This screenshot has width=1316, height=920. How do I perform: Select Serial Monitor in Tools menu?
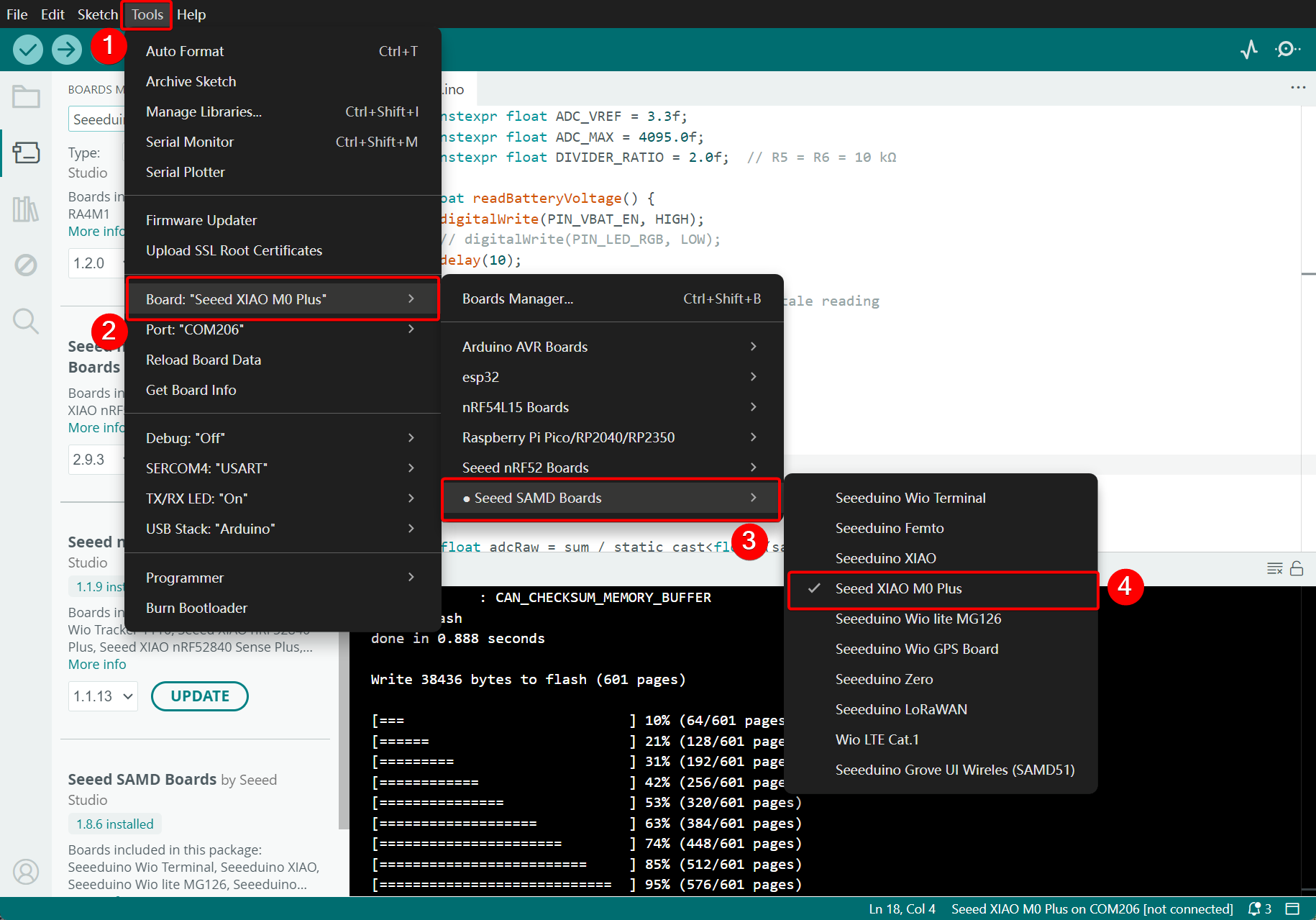coord(282,142)
